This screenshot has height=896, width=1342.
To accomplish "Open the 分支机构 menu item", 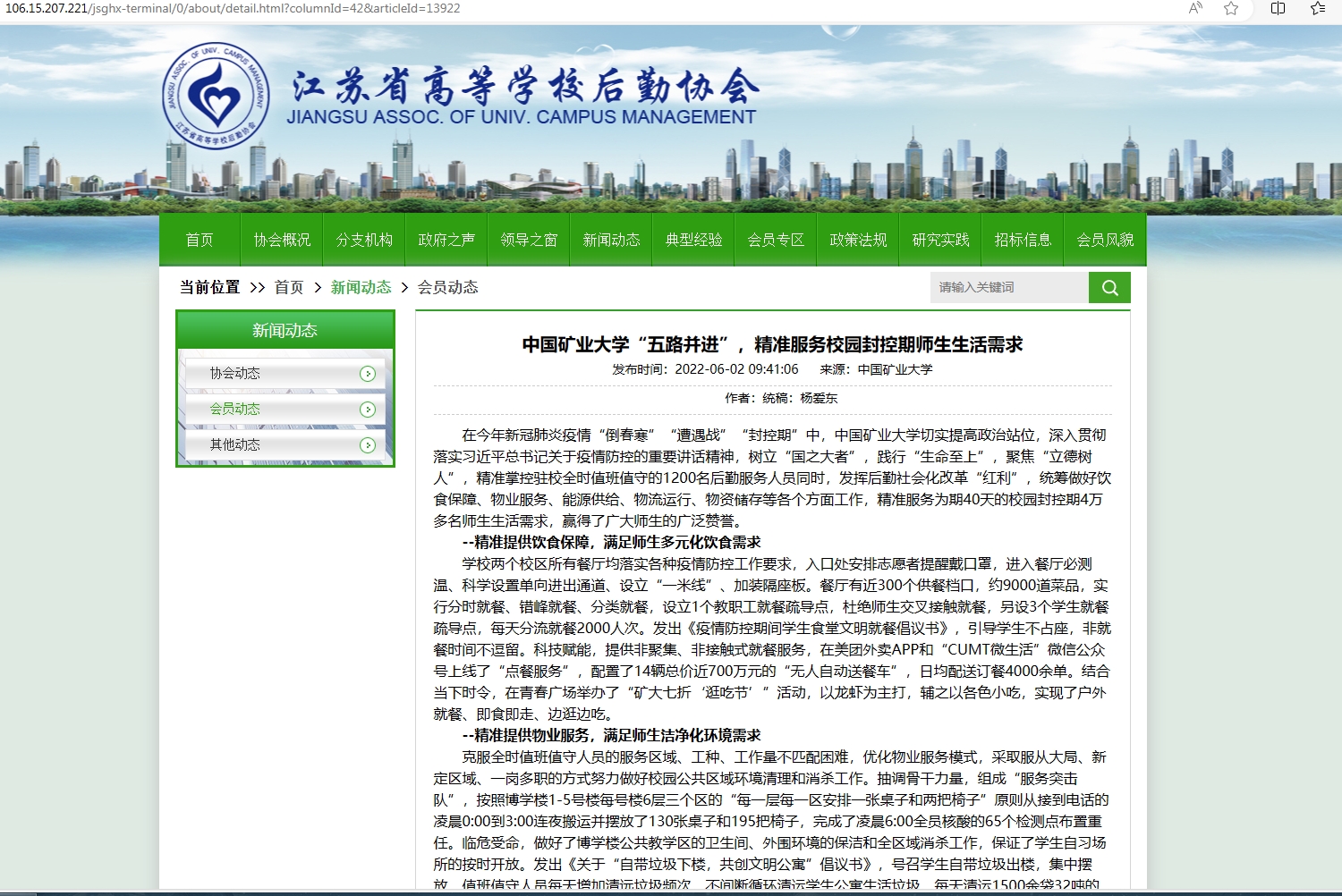I will pyautogui.click(x=364, y=240).
